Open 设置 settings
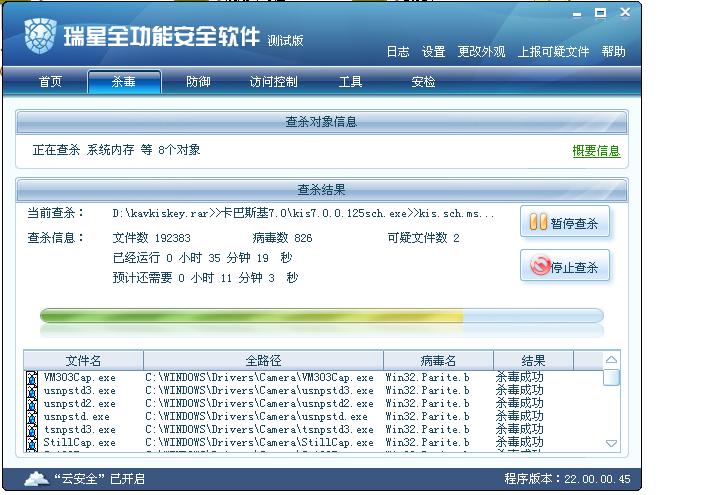Viewport: 720px width, 495px height. point(433,51)
